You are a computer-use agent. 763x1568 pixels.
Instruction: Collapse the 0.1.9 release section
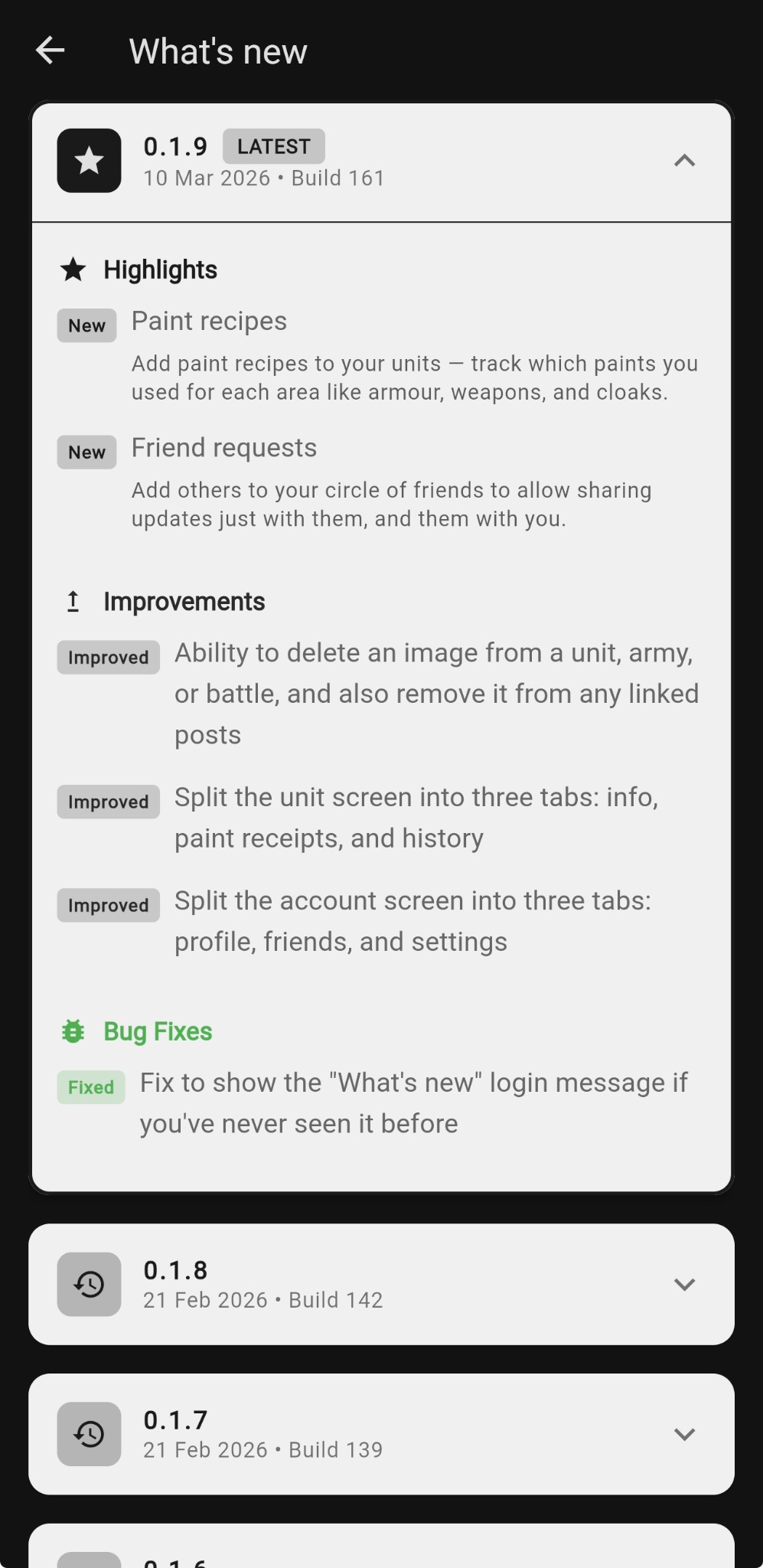[684, 161]
